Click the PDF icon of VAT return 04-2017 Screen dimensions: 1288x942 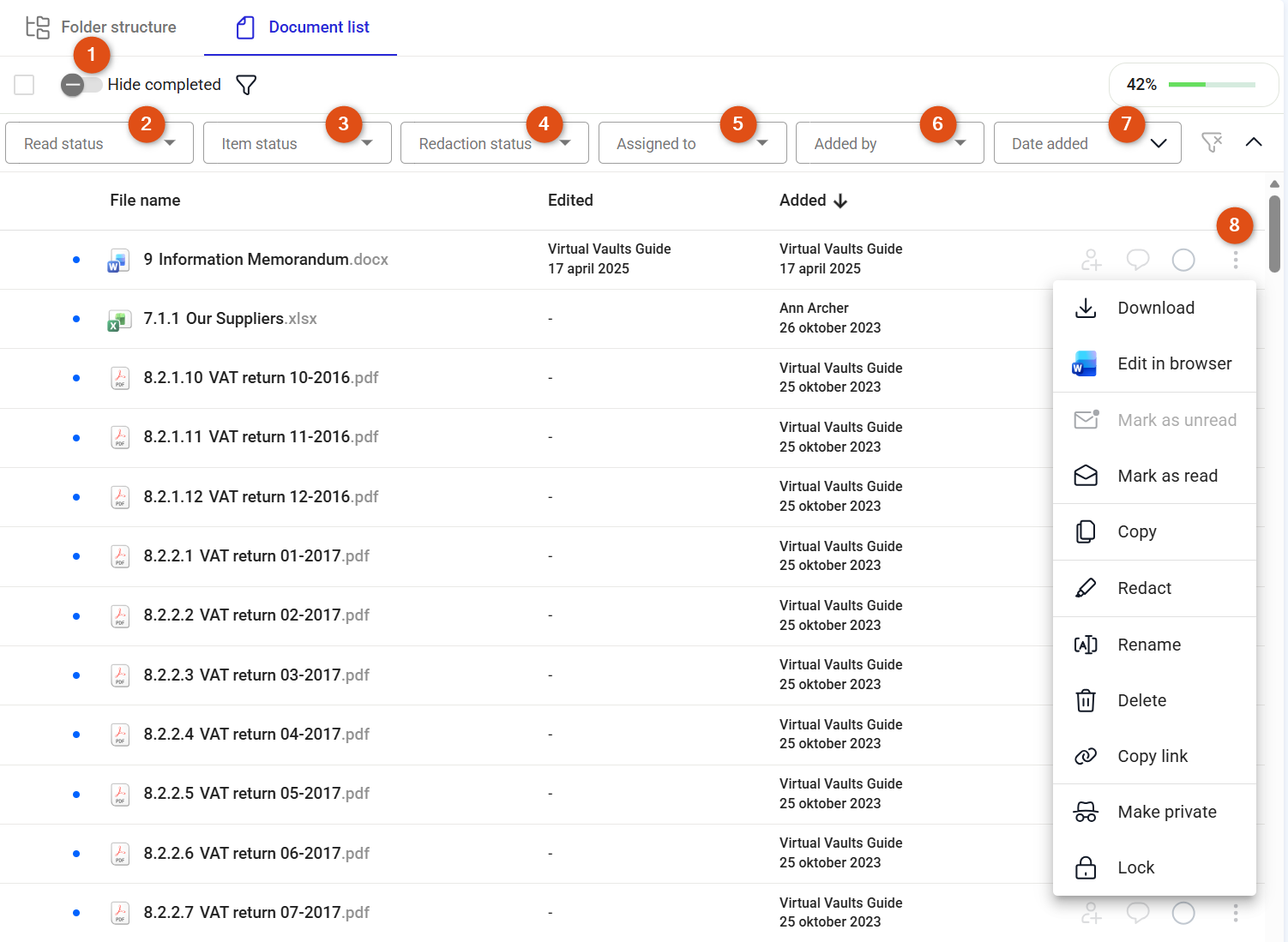[120, 735]
